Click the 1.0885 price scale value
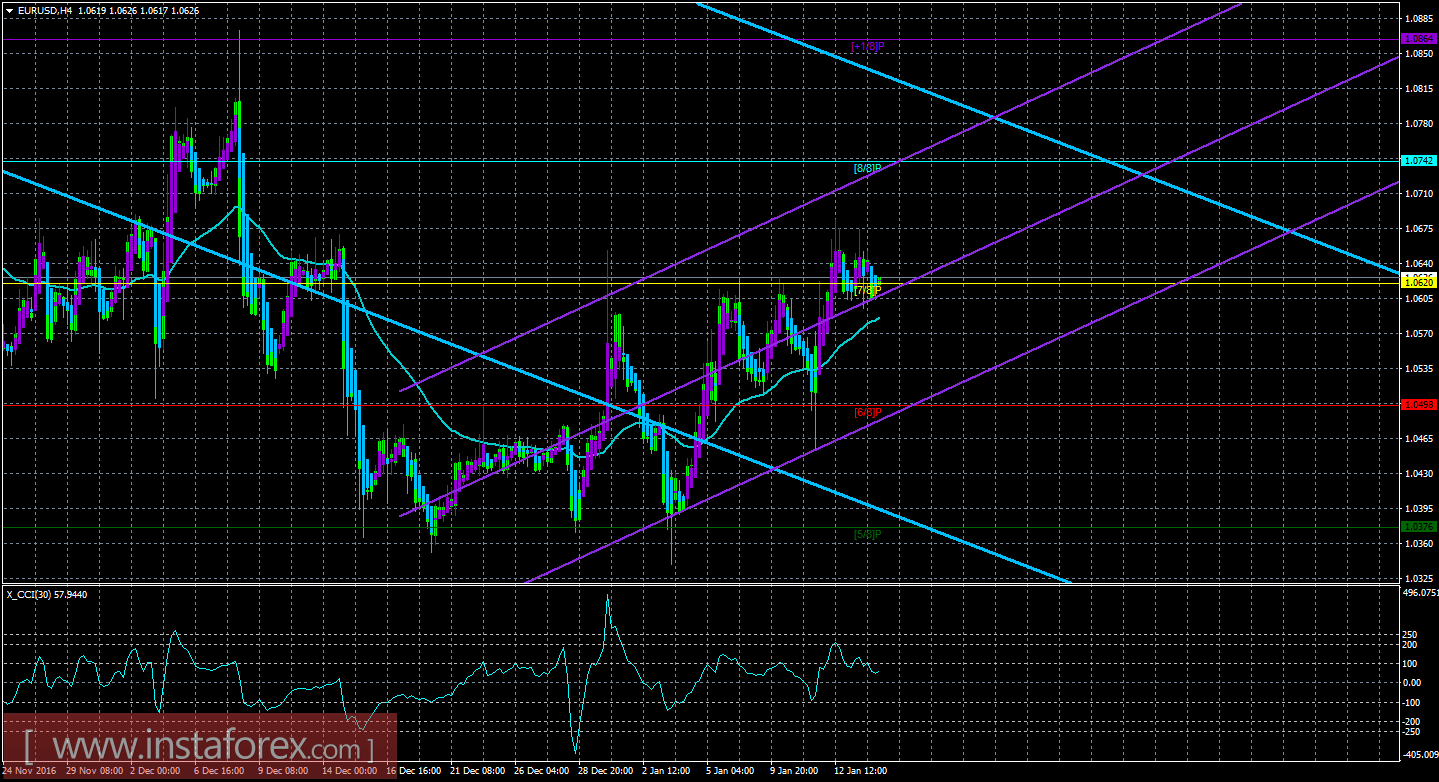Viewport: 1439px width, 782px height. click(1420, 19)
